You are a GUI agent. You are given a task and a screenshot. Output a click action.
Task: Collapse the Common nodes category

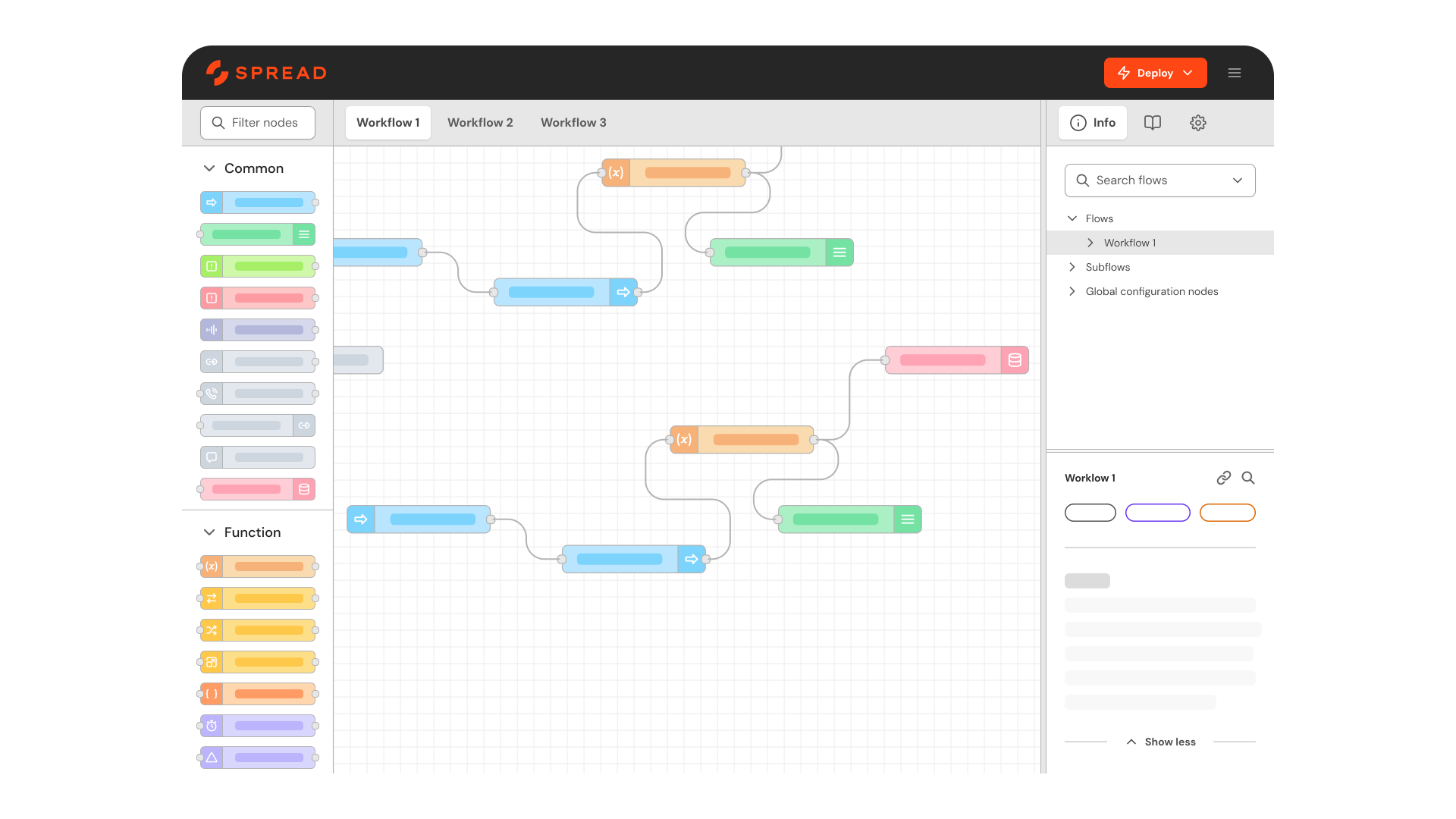point(208,168)
